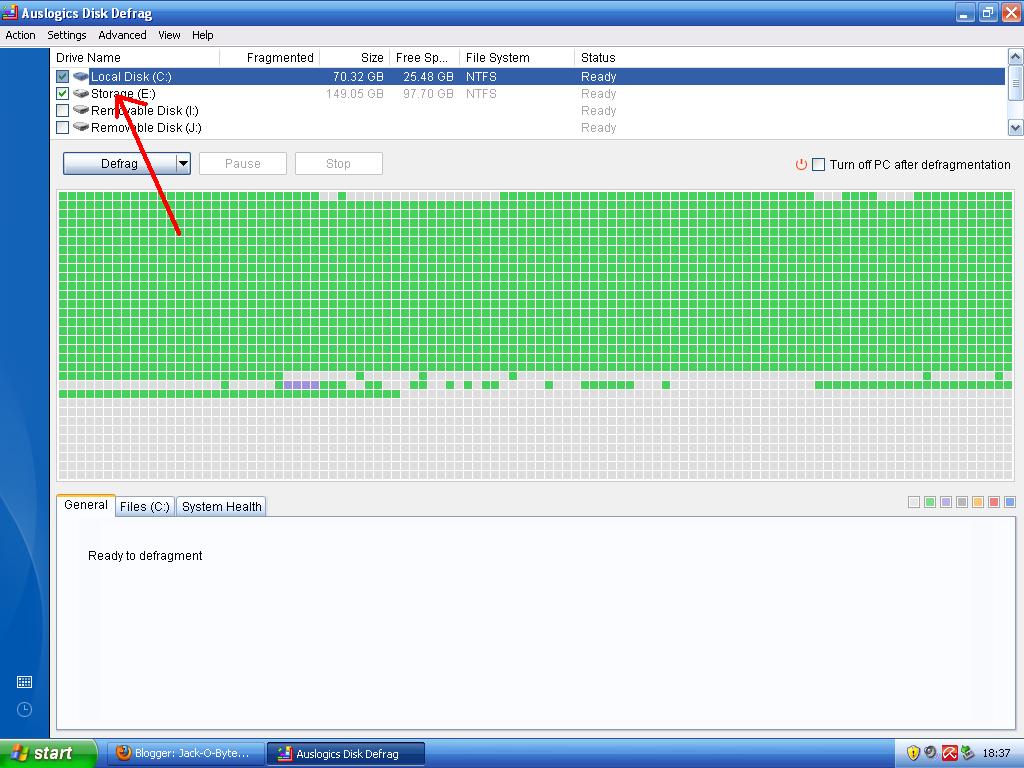Click the red power icon near Turn off PC
This screenshot has height=768, width=1024.
point(801,165)
